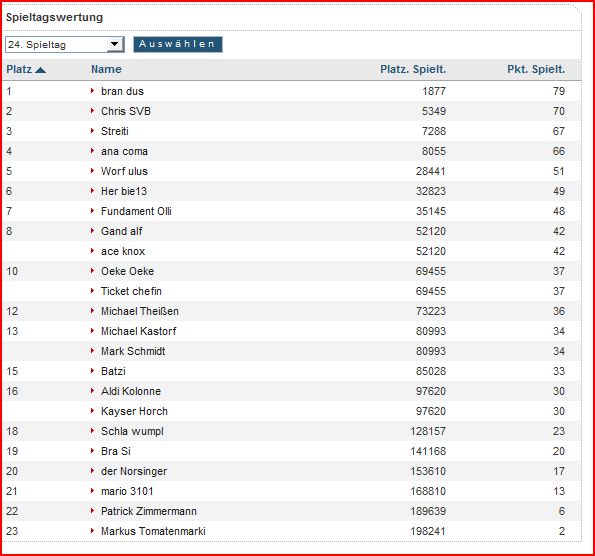Click red arrow beside Streiti

tap(92, 131)
